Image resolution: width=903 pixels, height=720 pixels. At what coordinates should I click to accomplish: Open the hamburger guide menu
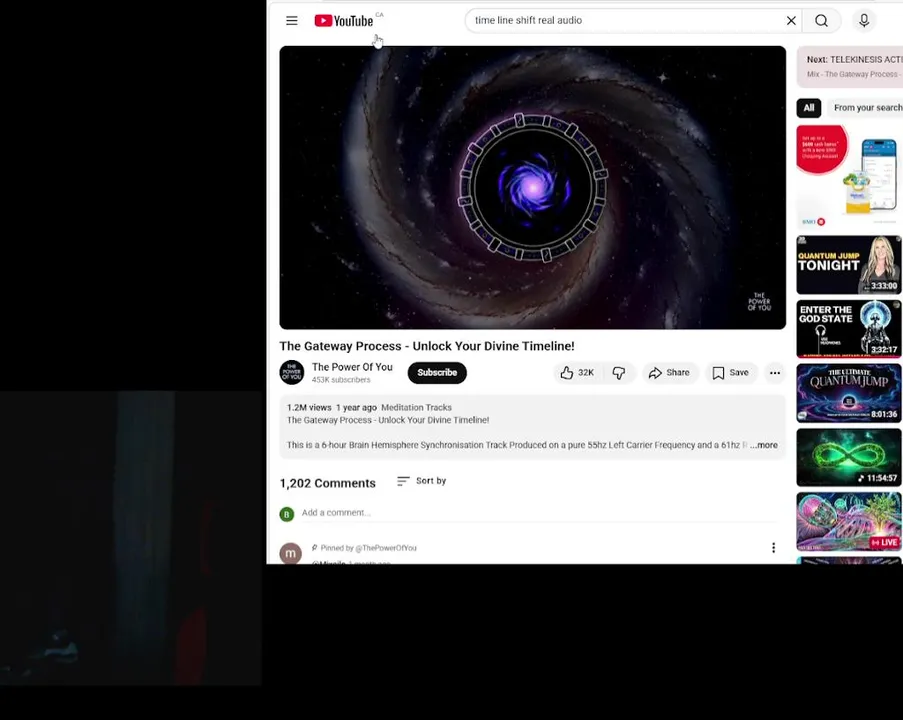(x=291, y=21)
